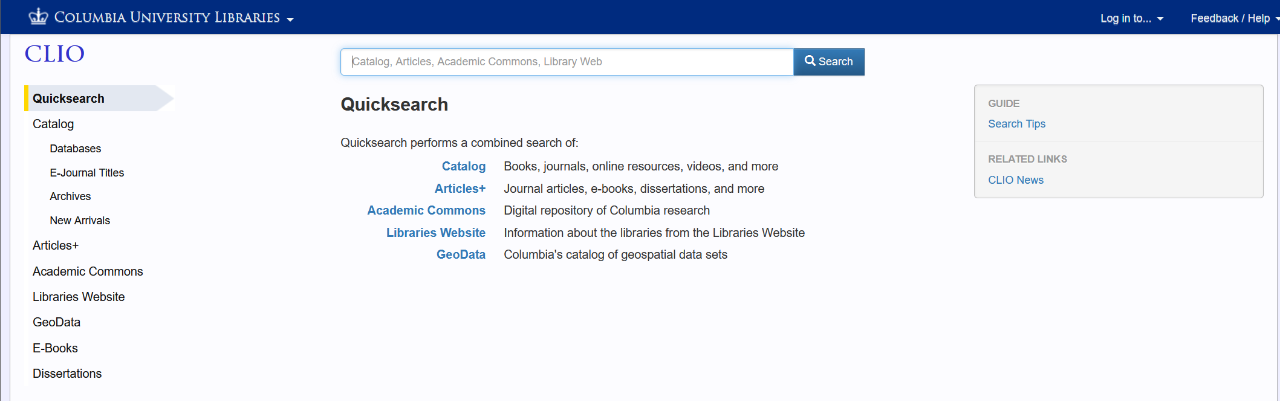Open the Log in to... dropdown
1280x401 pixels.
pos(1132,18)
